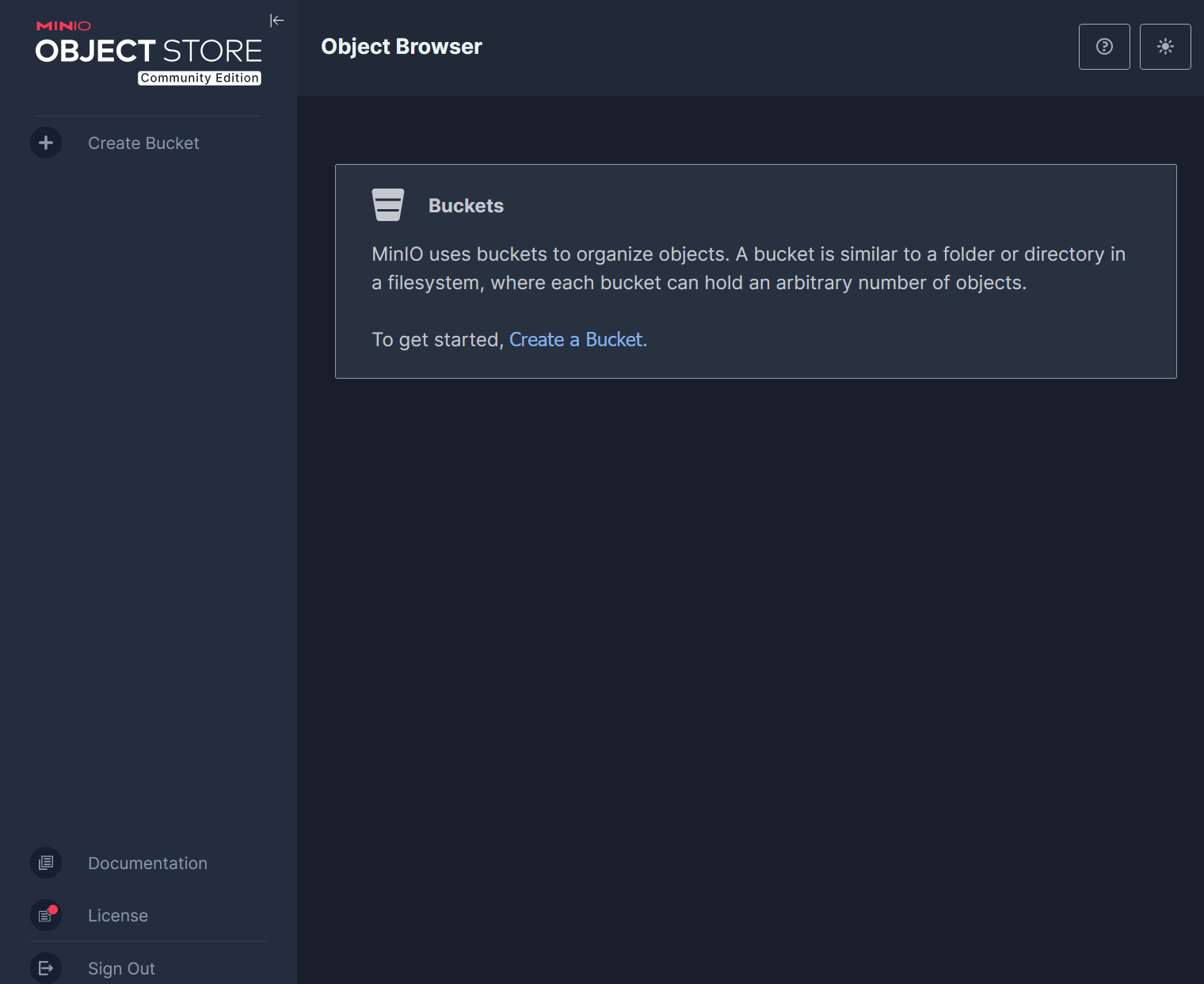Click the Object Browser page title
The image size is (1204, 984).
coord(402,47)
